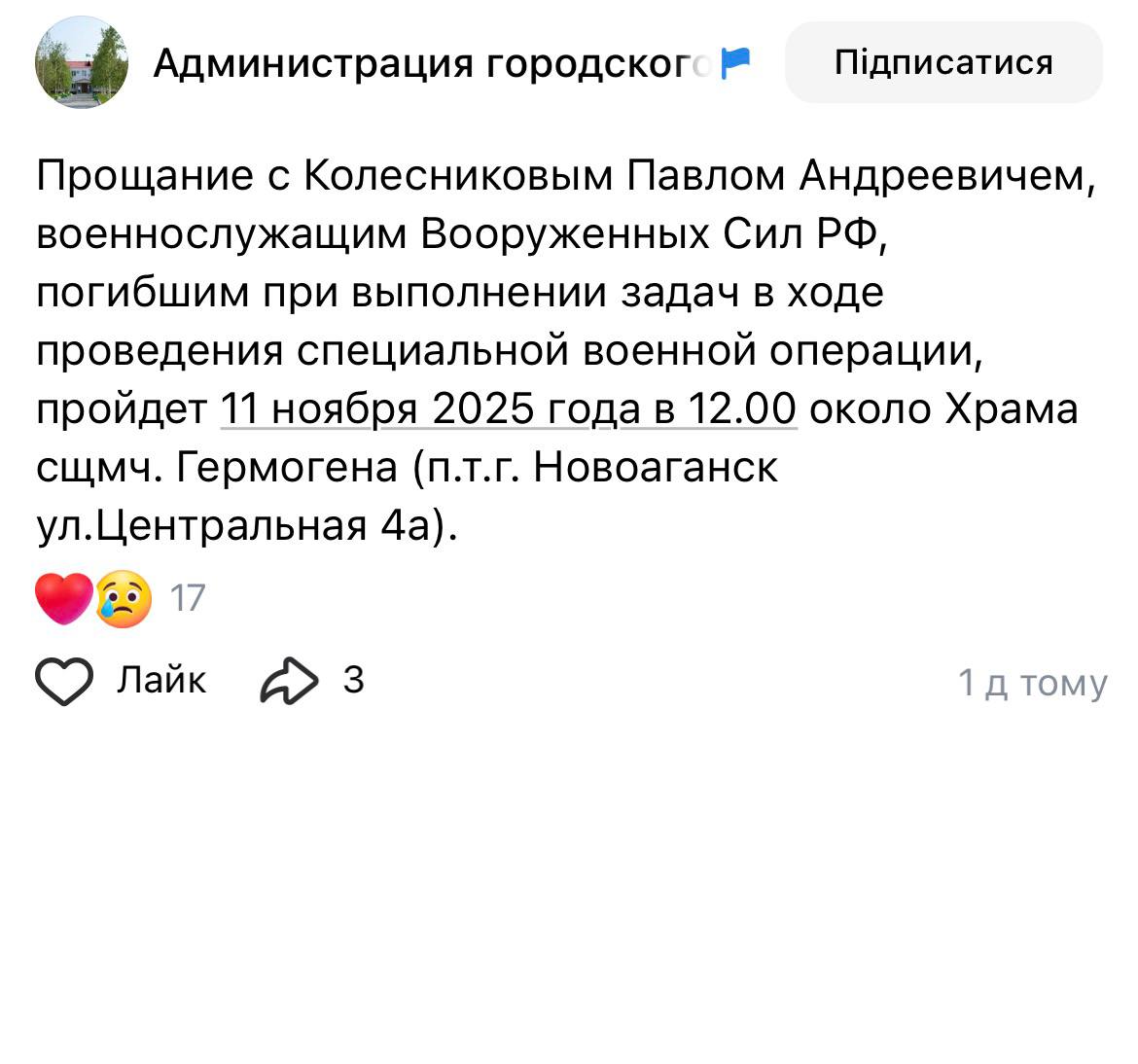This screenshot has width=1138, height=1064.
Task: Click the Лайк label
Action: coord(161,680)
